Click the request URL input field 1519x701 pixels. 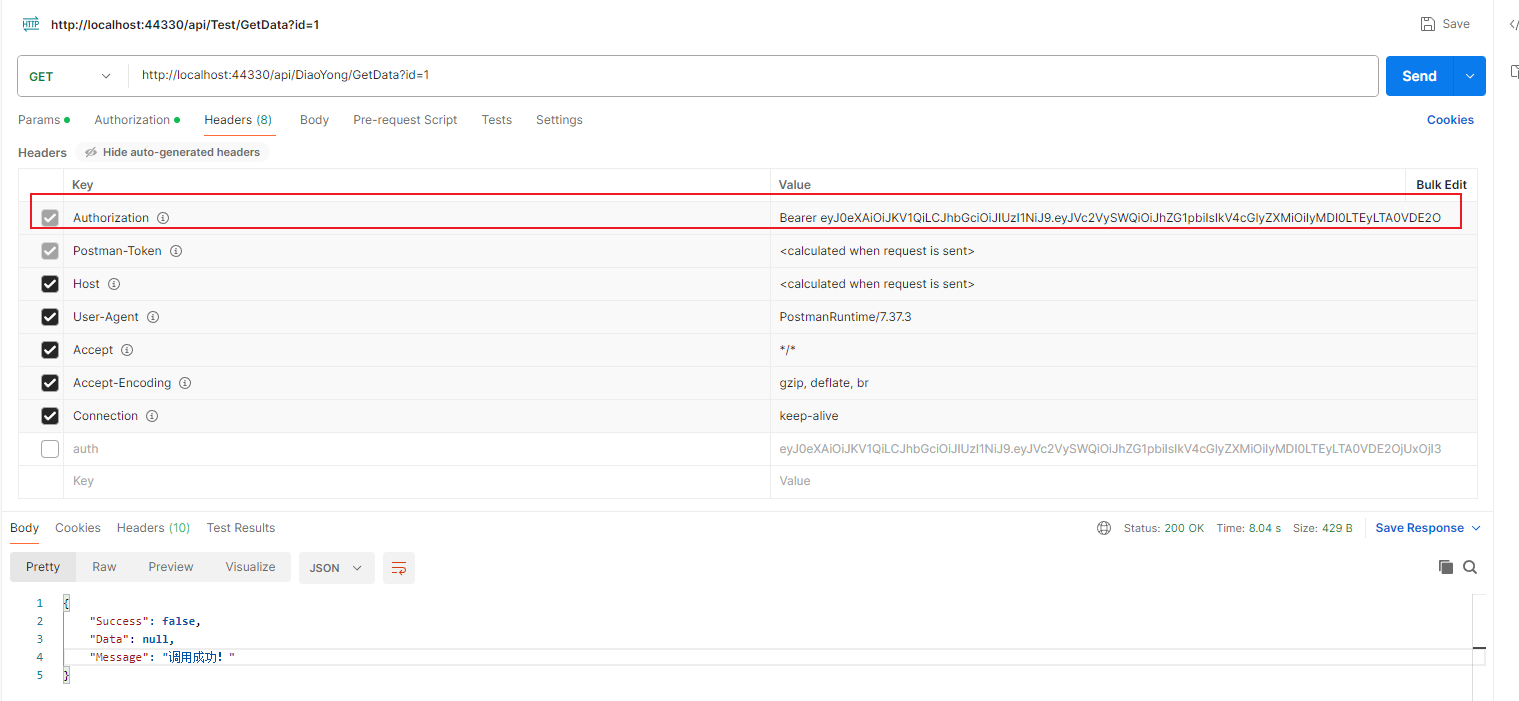tap(600, 75)
